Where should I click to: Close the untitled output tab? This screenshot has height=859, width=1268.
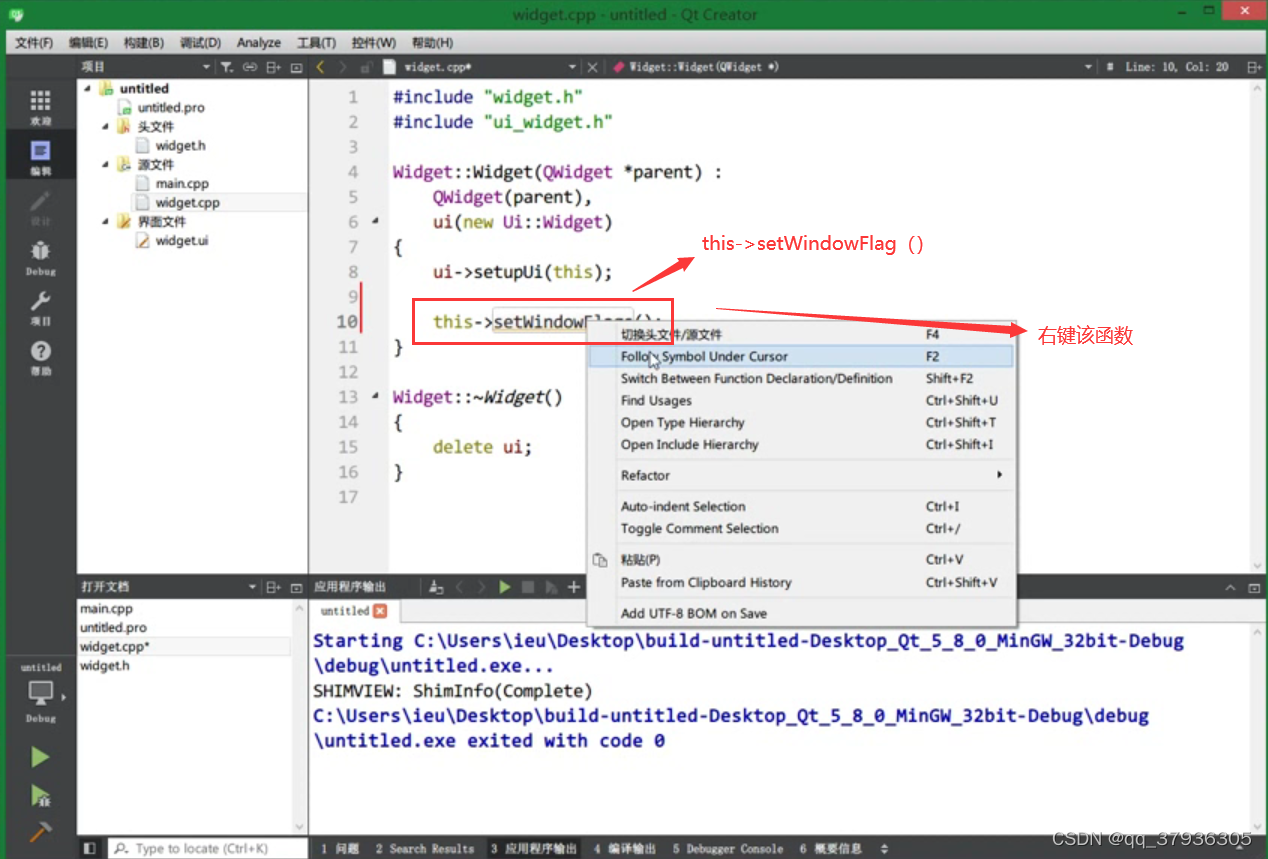coord(380,611)
